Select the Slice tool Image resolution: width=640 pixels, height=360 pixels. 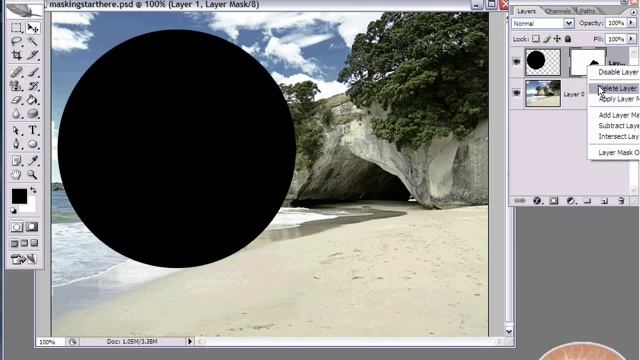click(x=32, y=55)
